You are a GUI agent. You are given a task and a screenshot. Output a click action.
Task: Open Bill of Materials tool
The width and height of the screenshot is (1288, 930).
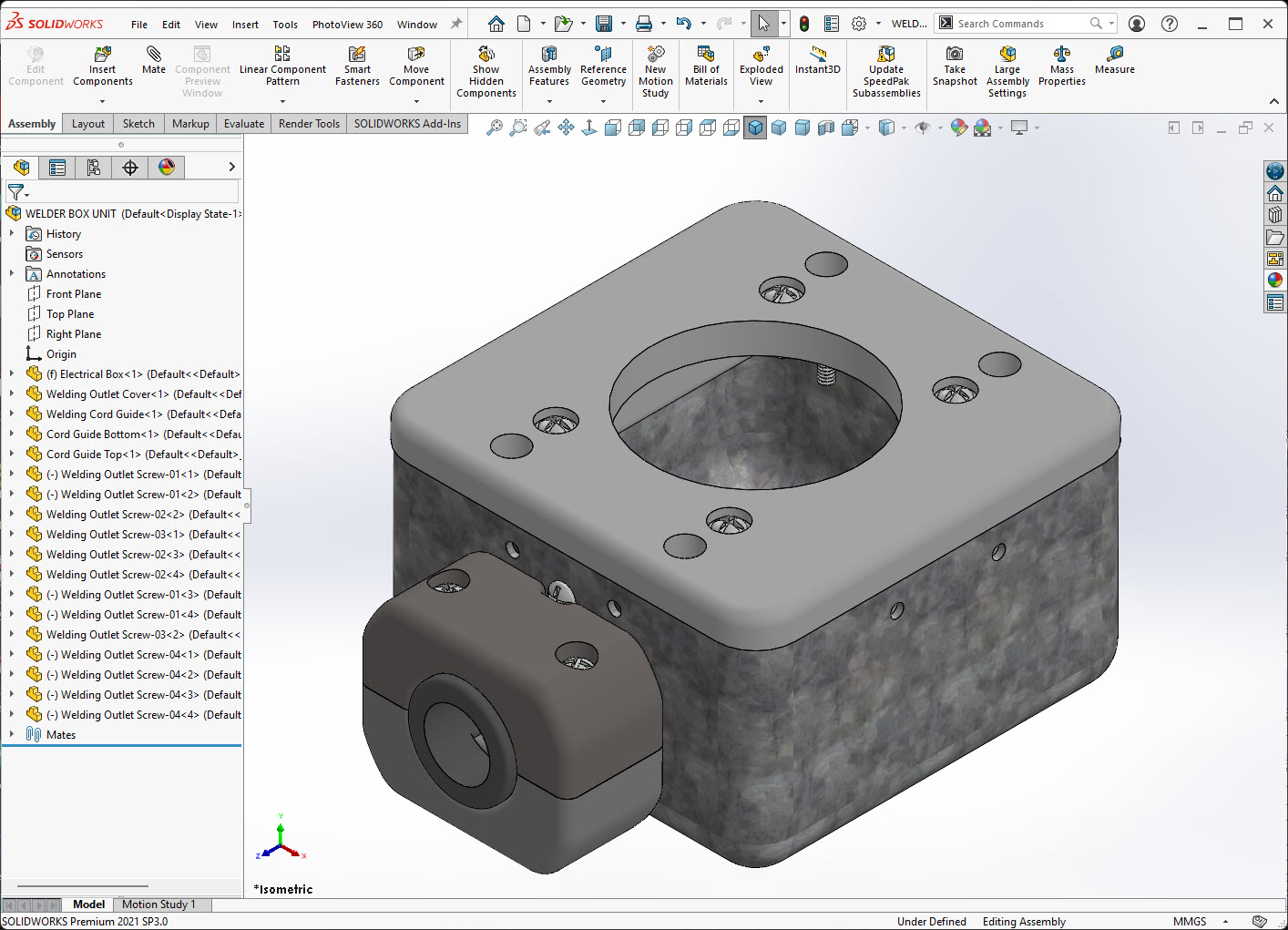pyautogui.click(x=706, y=66)
